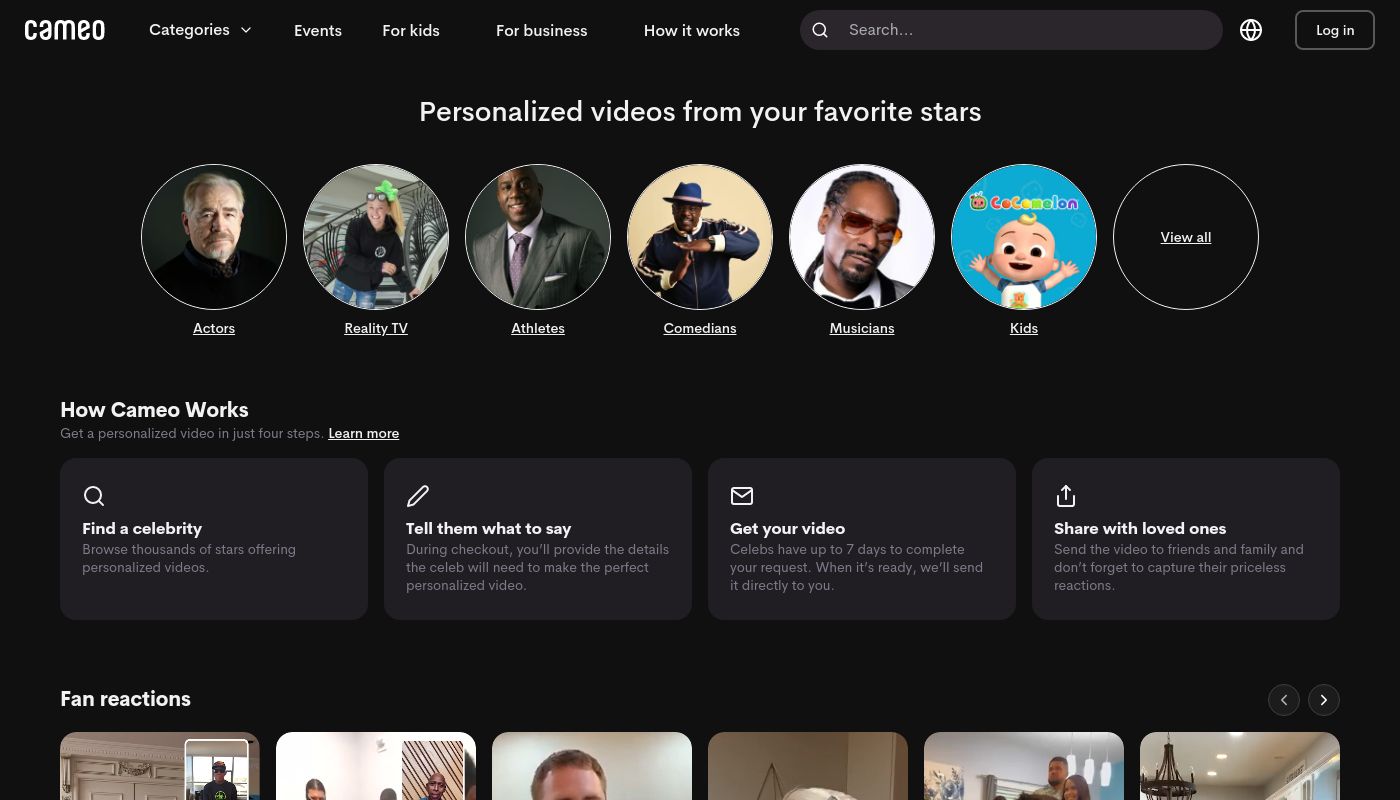Image resolution: width=1400 pixels, height=800 pixels.
Task: Click 'Personalized videos from your favorite stars' heading
Action: pos(700,112)
